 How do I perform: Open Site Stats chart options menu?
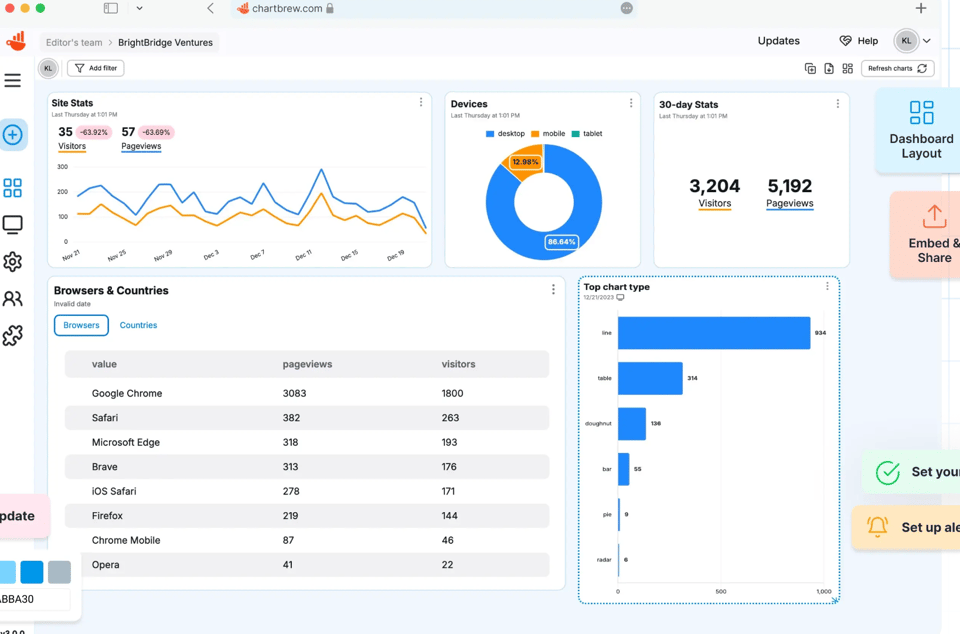tap(421, 103)
